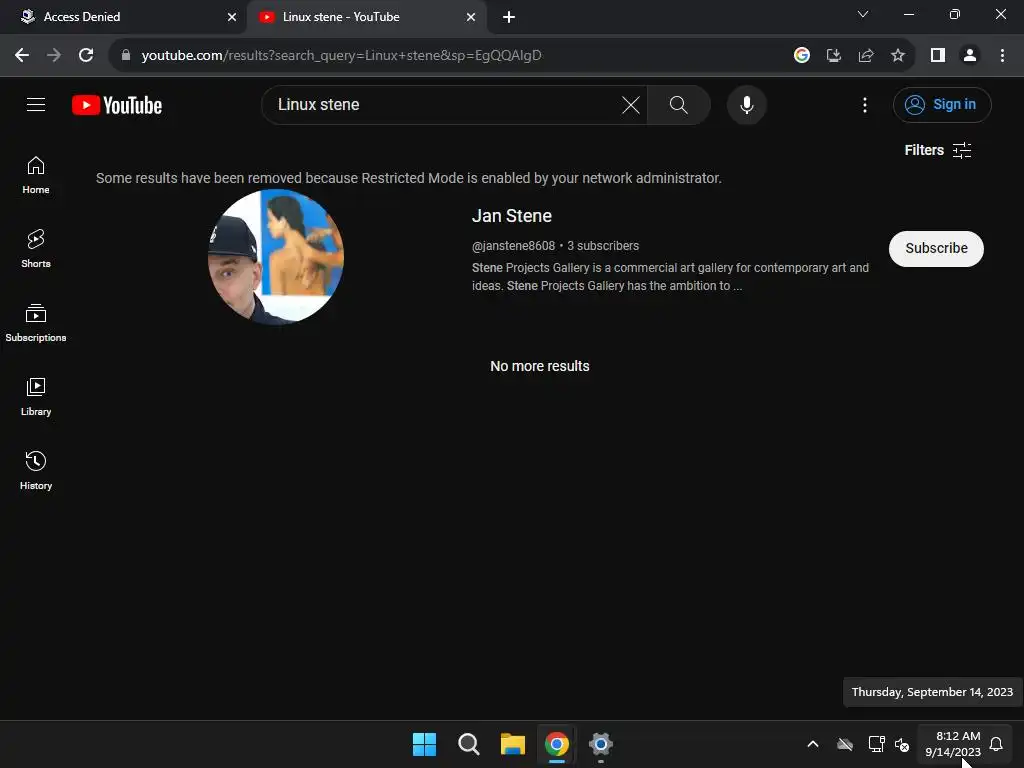The height and width of the screenshot is (768, 1024).
Task: Click the 'No more results' text
Action: coord(539,366)
